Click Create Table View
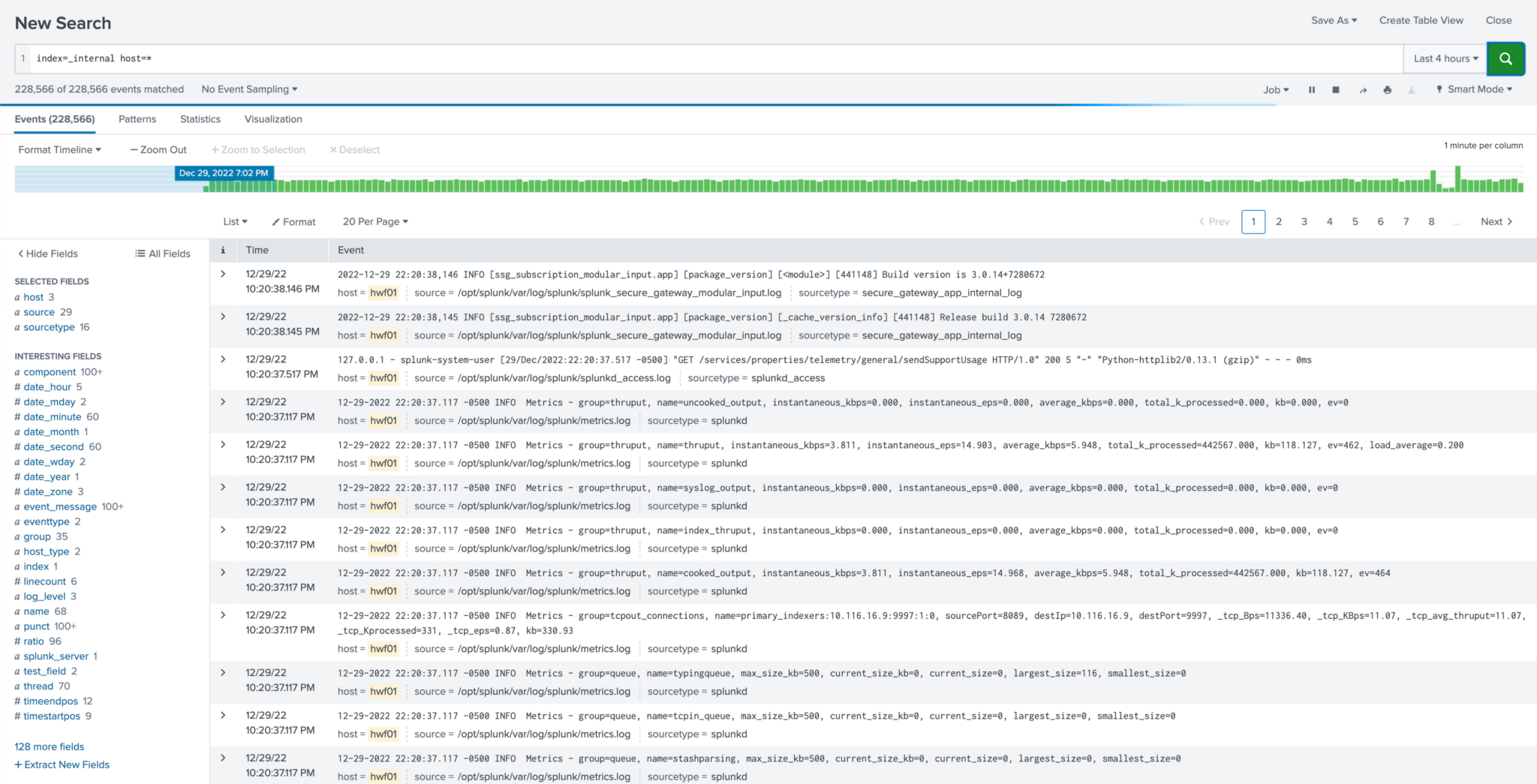 (1420, 20)
